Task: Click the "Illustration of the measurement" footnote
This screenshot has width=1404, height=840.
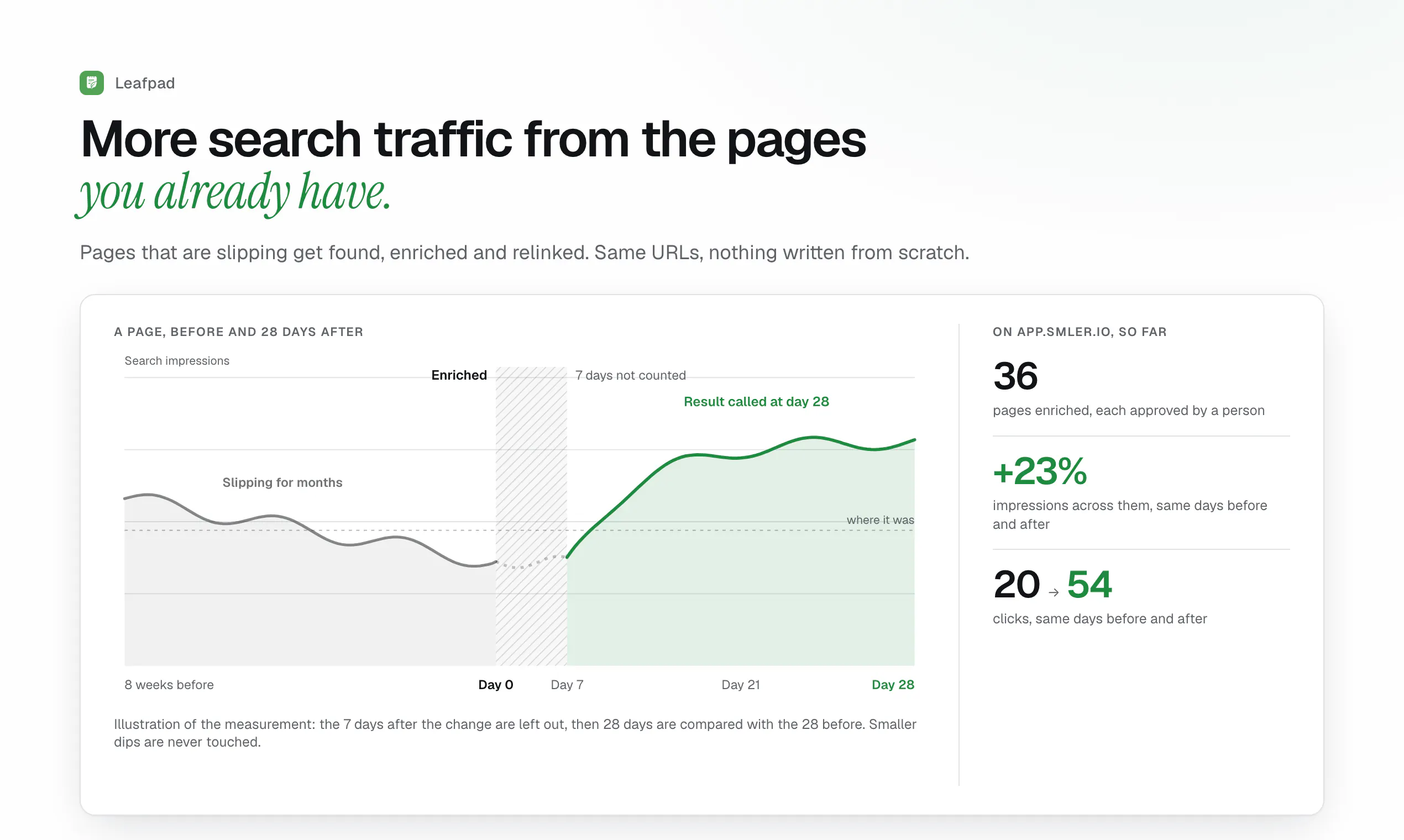Action: point(515,733)
